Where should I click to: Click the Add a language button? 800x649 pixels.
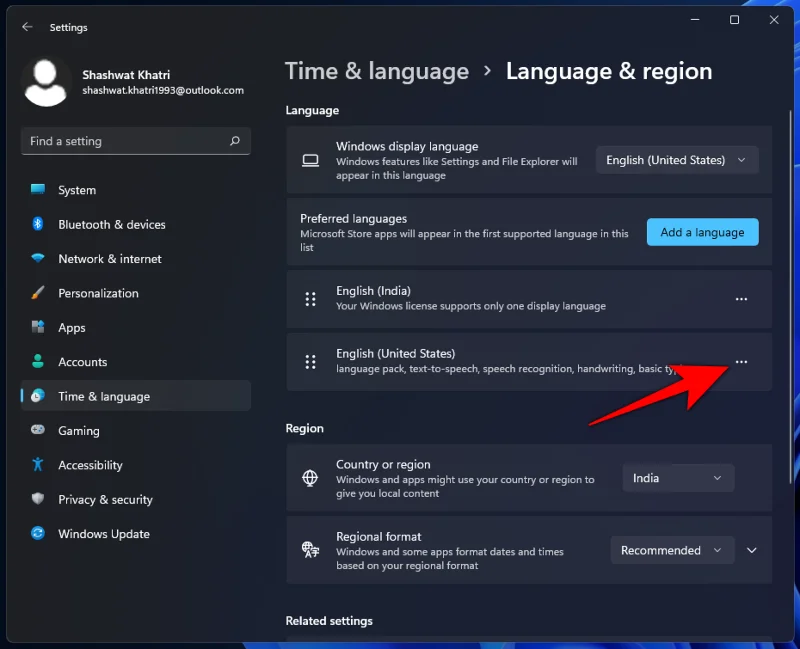click(702, 232)
